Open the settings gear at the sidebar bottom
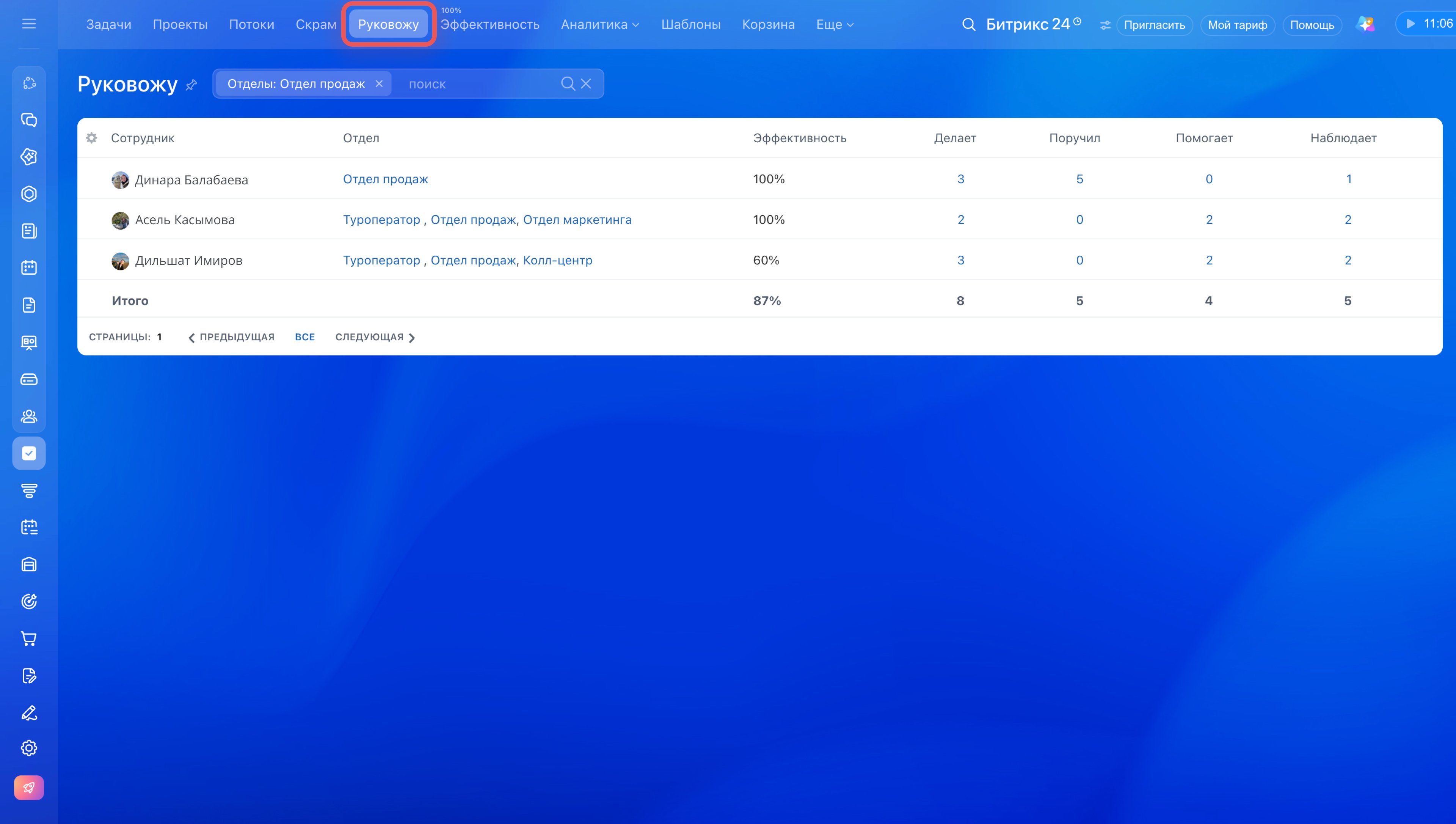 [x=29, y=748]
